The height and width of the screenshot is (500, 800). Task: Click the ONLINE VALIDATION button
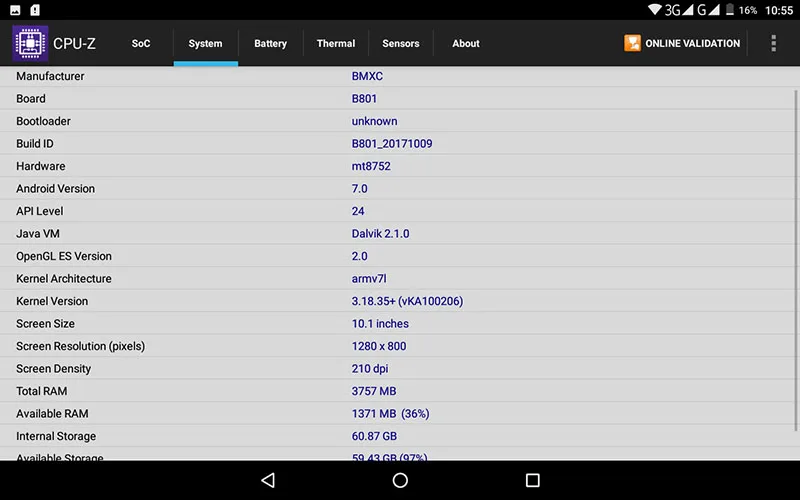point(682,43)
